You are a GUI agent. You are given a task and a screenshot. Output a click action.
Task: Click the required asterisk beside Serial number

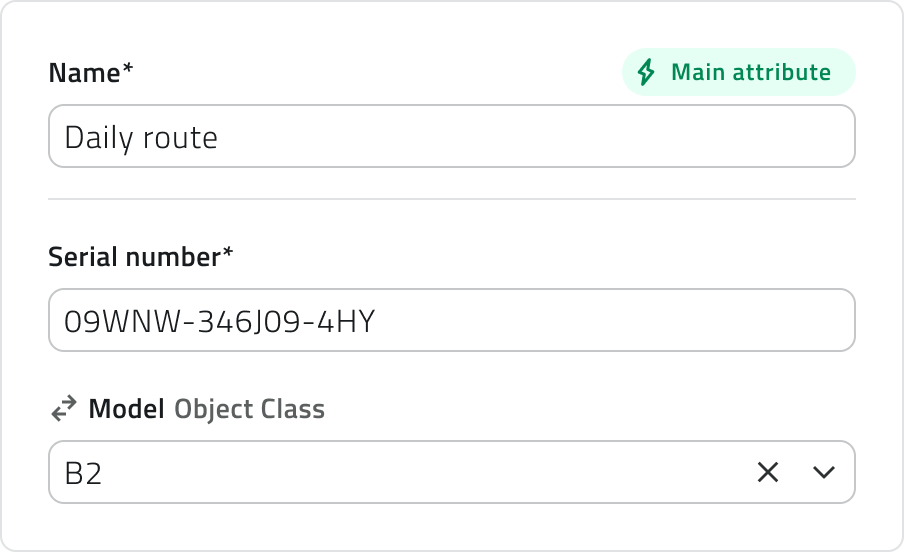228,255
